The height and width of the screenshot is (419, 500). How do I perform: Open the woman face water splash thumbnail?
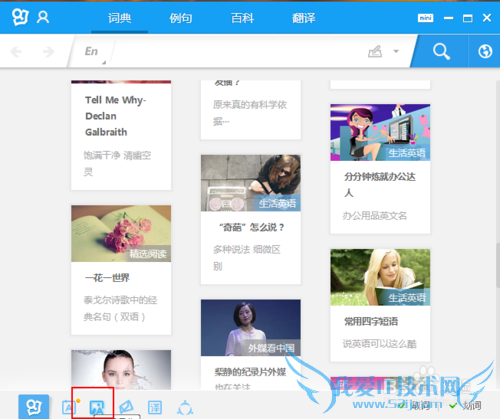pos(121,370)
